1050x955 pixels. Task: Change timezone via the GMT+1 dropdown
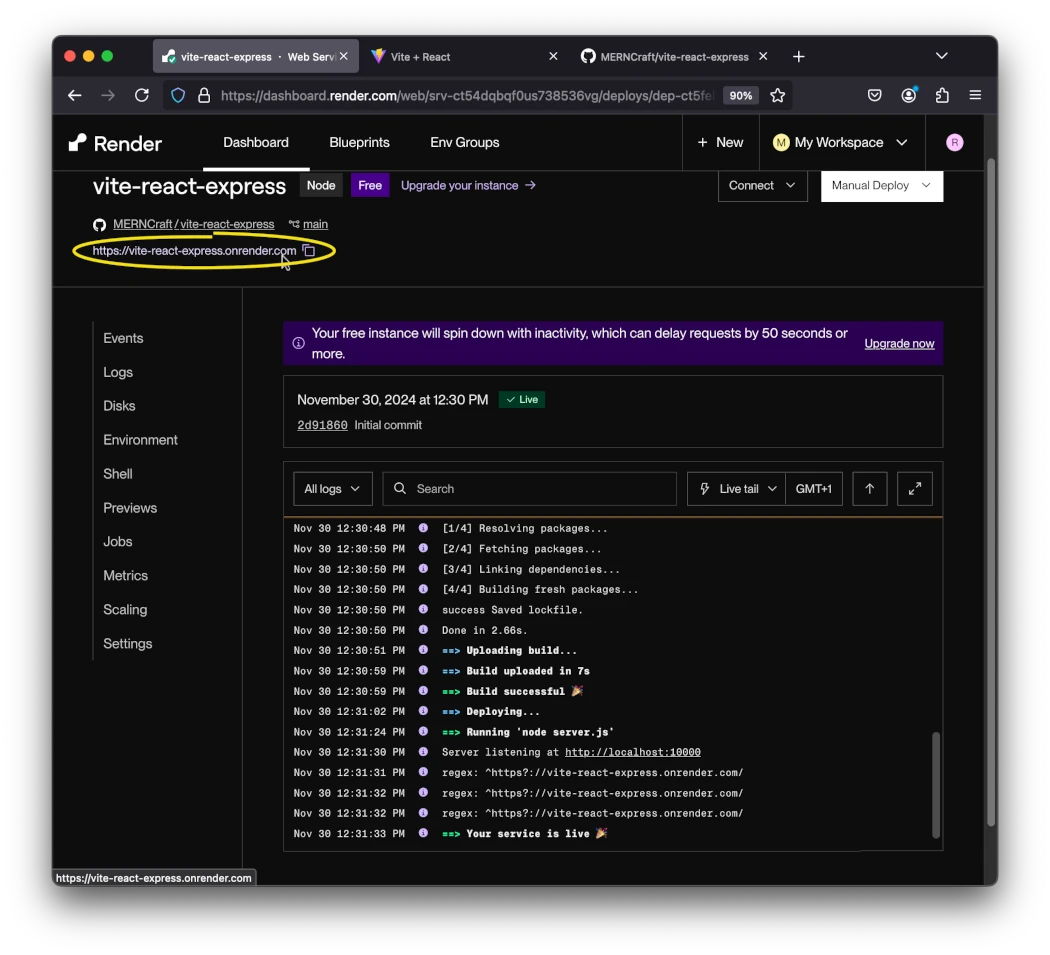[x=814, y=488]
